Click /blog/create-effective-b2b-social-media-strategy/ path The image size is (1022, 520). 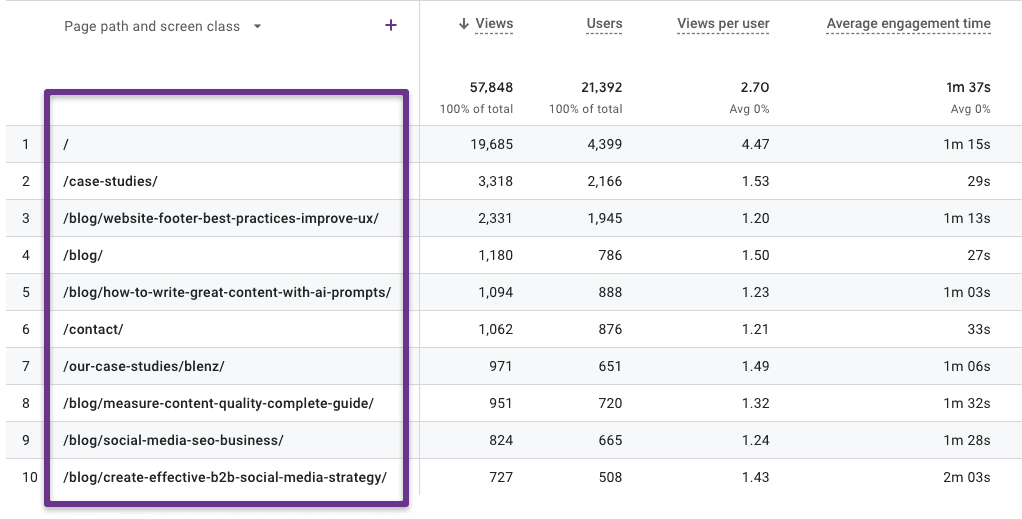[224, 477]
